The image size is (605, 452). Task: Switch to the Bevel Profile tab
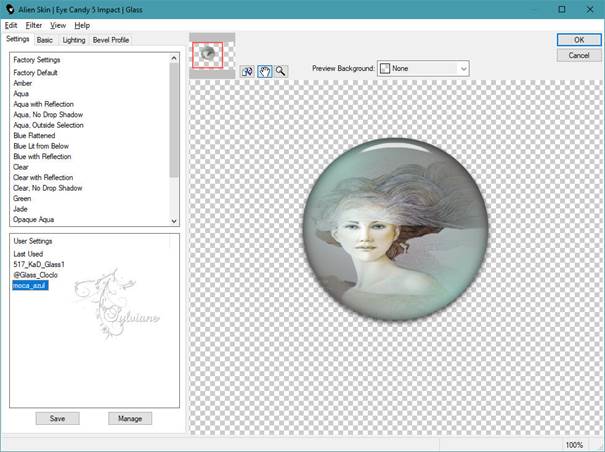[x=111, y=40]
